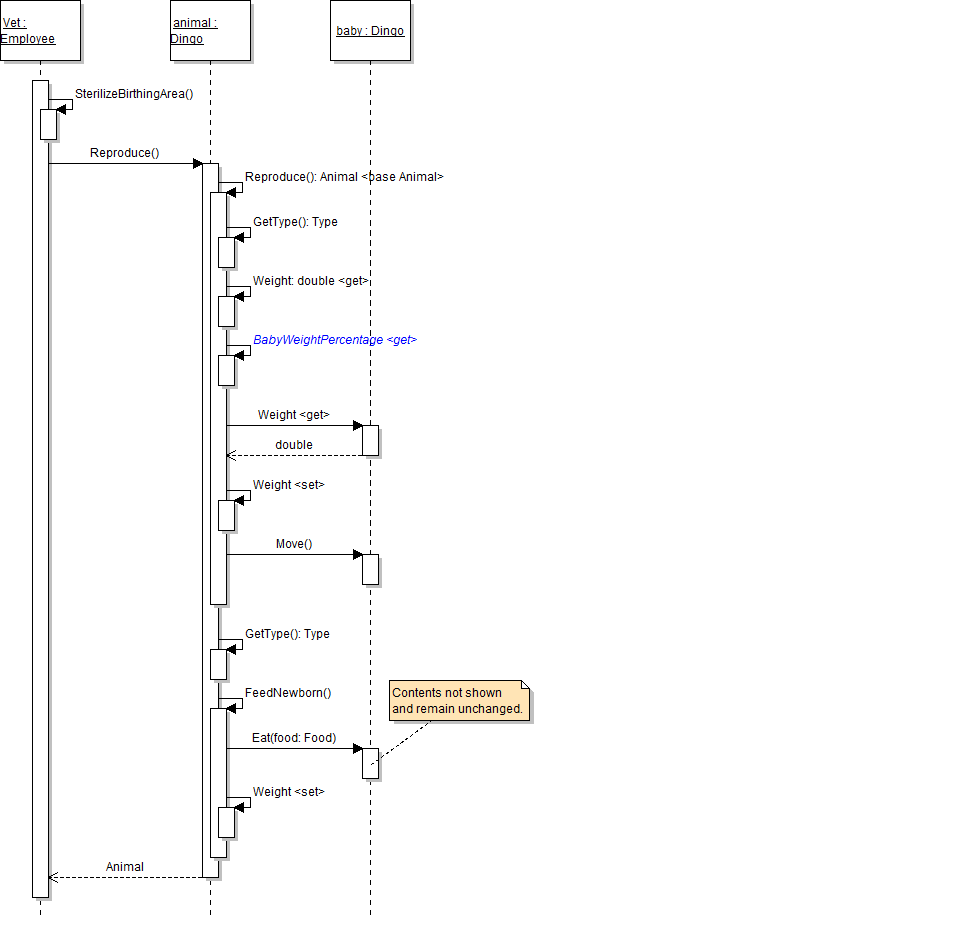
Task: Select the FeedNewborn() self-call label
Action: (288, 692)
